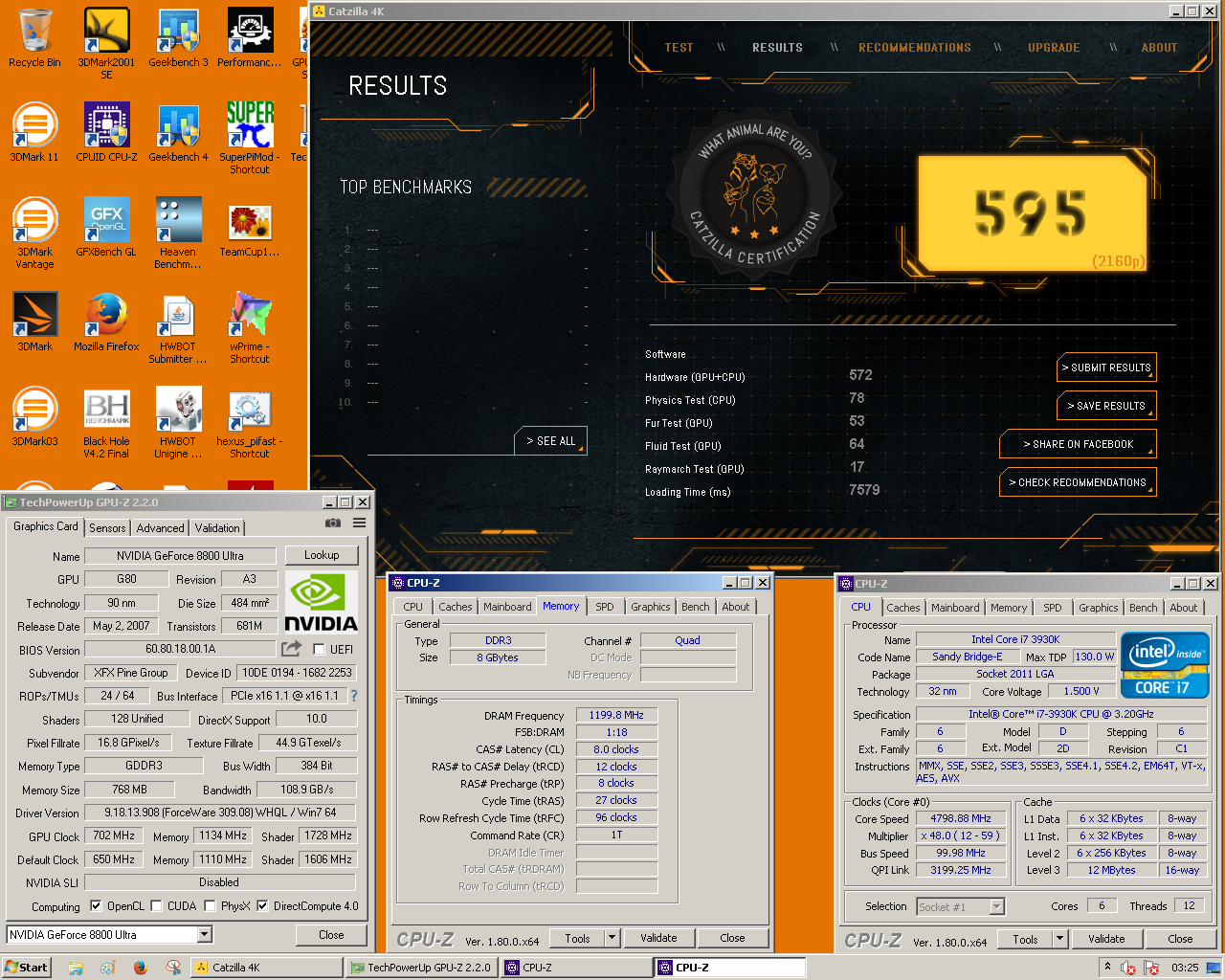Open the Performance desktop shortcut
The width and height of the screenshot is (1225, 980).
250,38
